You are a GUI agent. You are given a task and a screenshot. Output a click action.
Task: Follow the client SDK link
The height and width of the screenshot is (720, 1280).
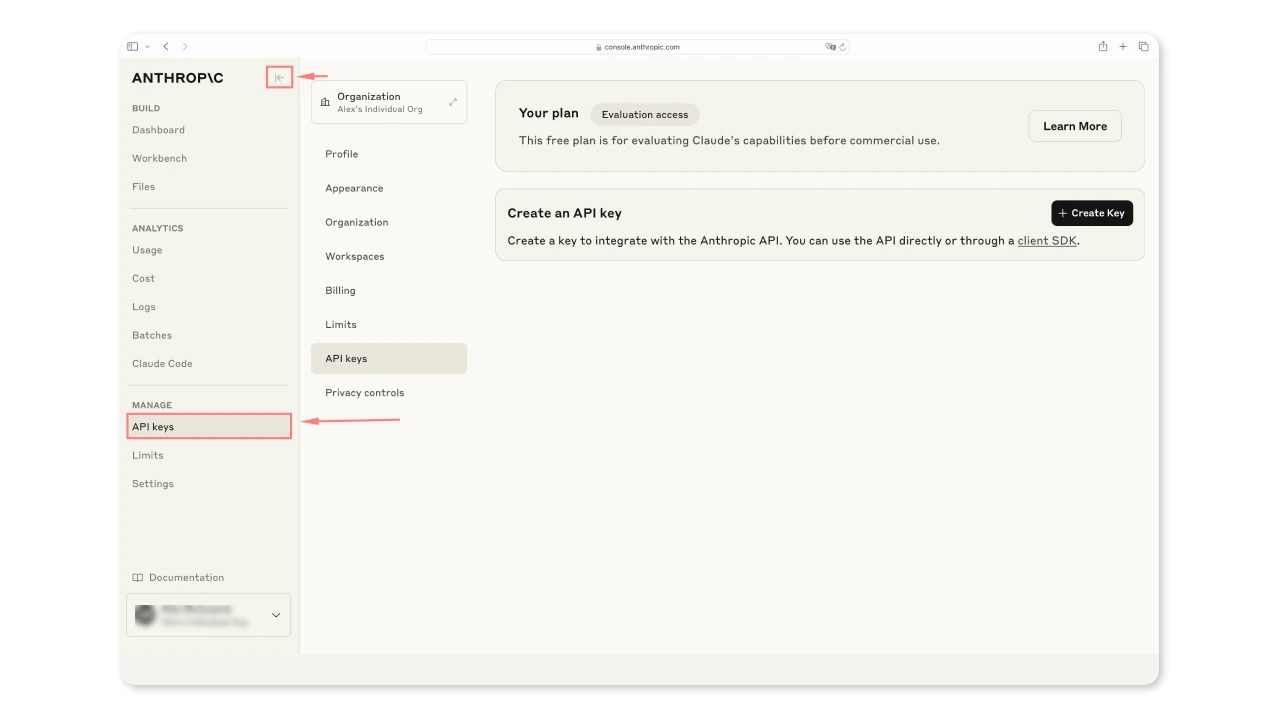[x=1047, y=240]
